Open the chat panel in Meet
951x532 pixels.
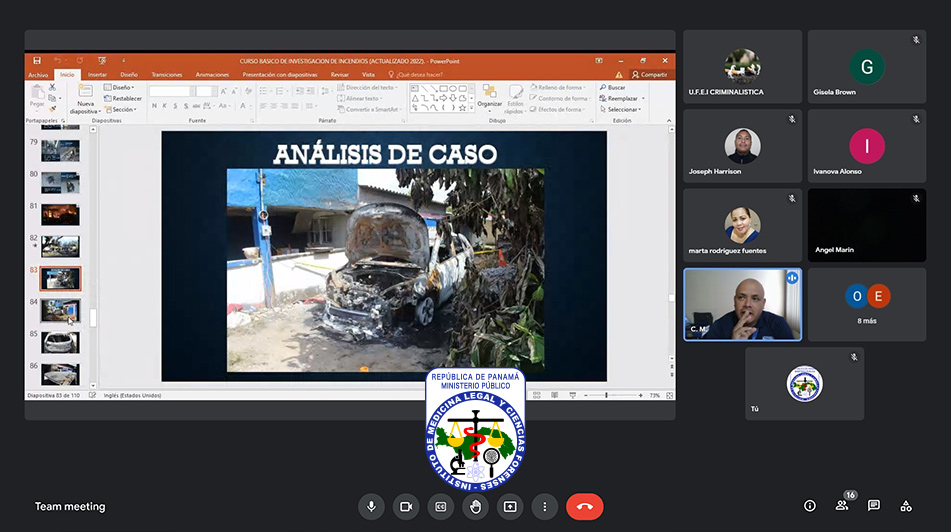(873, 505)
